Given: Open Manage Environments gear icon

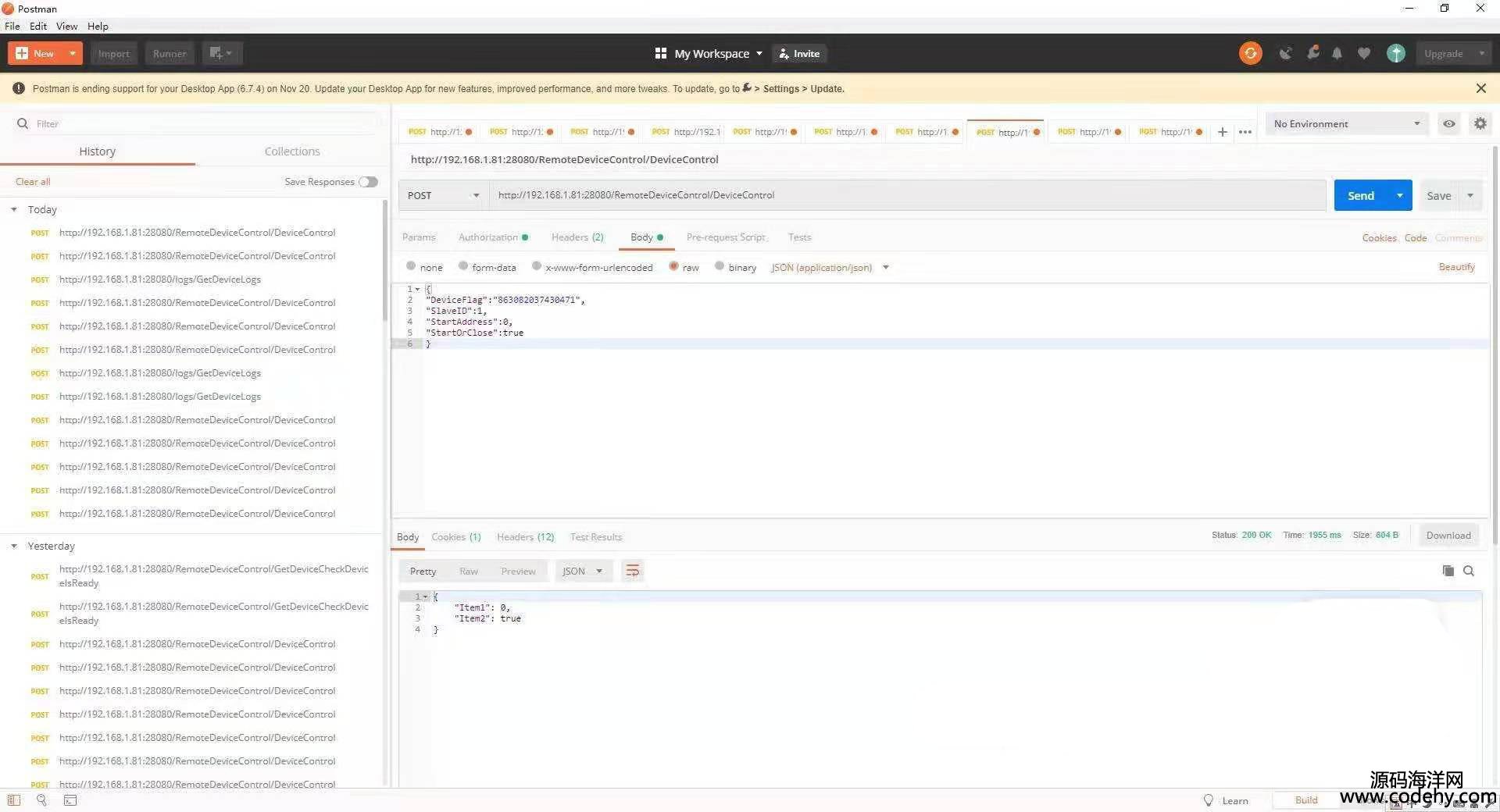Looking at the screenshot, I should [x=1480, y=123].
